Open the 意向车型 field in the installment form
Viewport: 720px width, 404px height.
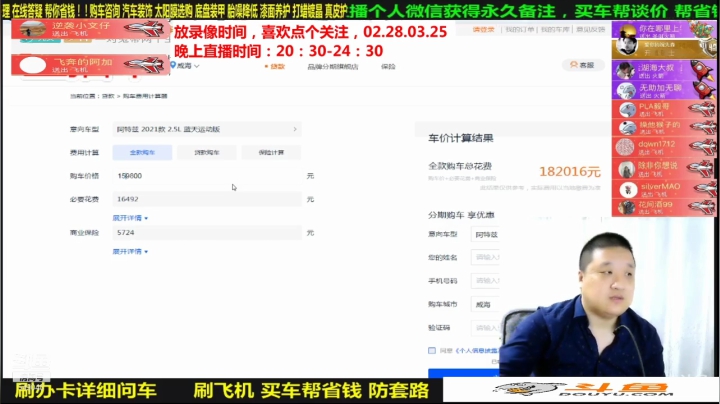[x=485, y=235]
